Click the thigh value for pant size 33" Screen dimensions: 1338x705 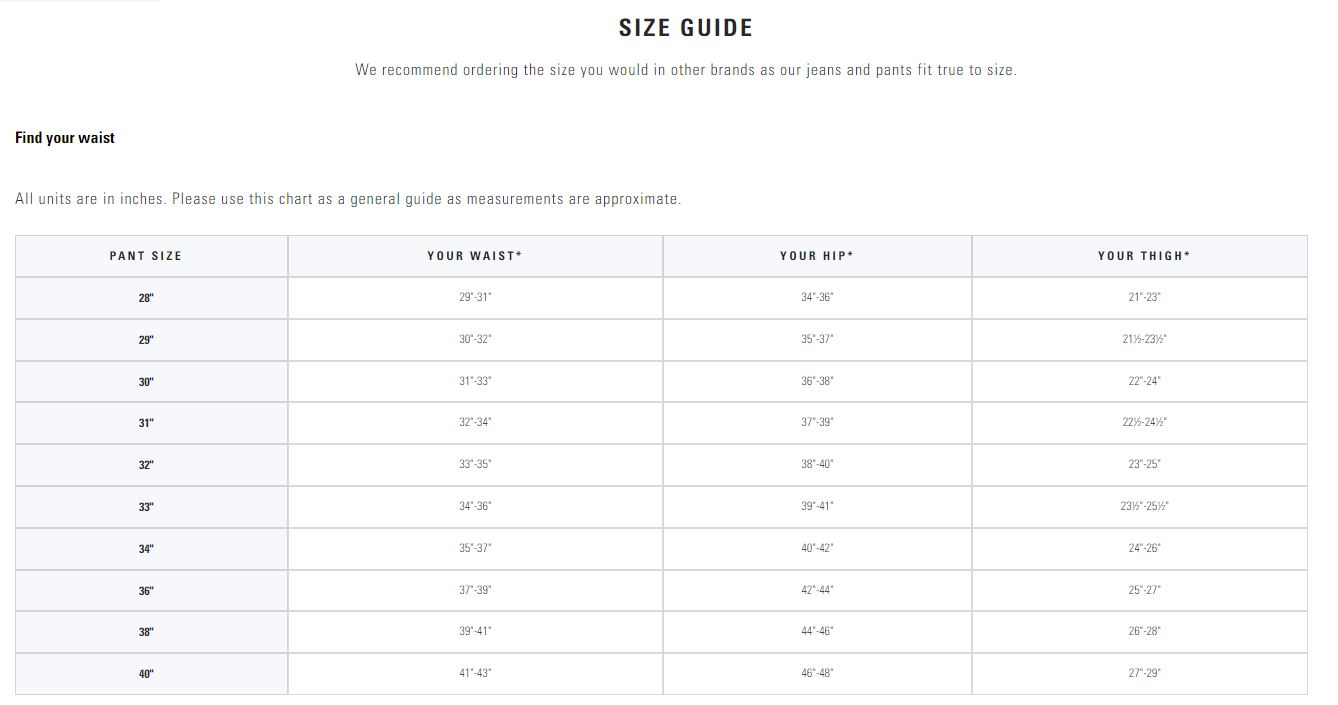pos(1144,507)
